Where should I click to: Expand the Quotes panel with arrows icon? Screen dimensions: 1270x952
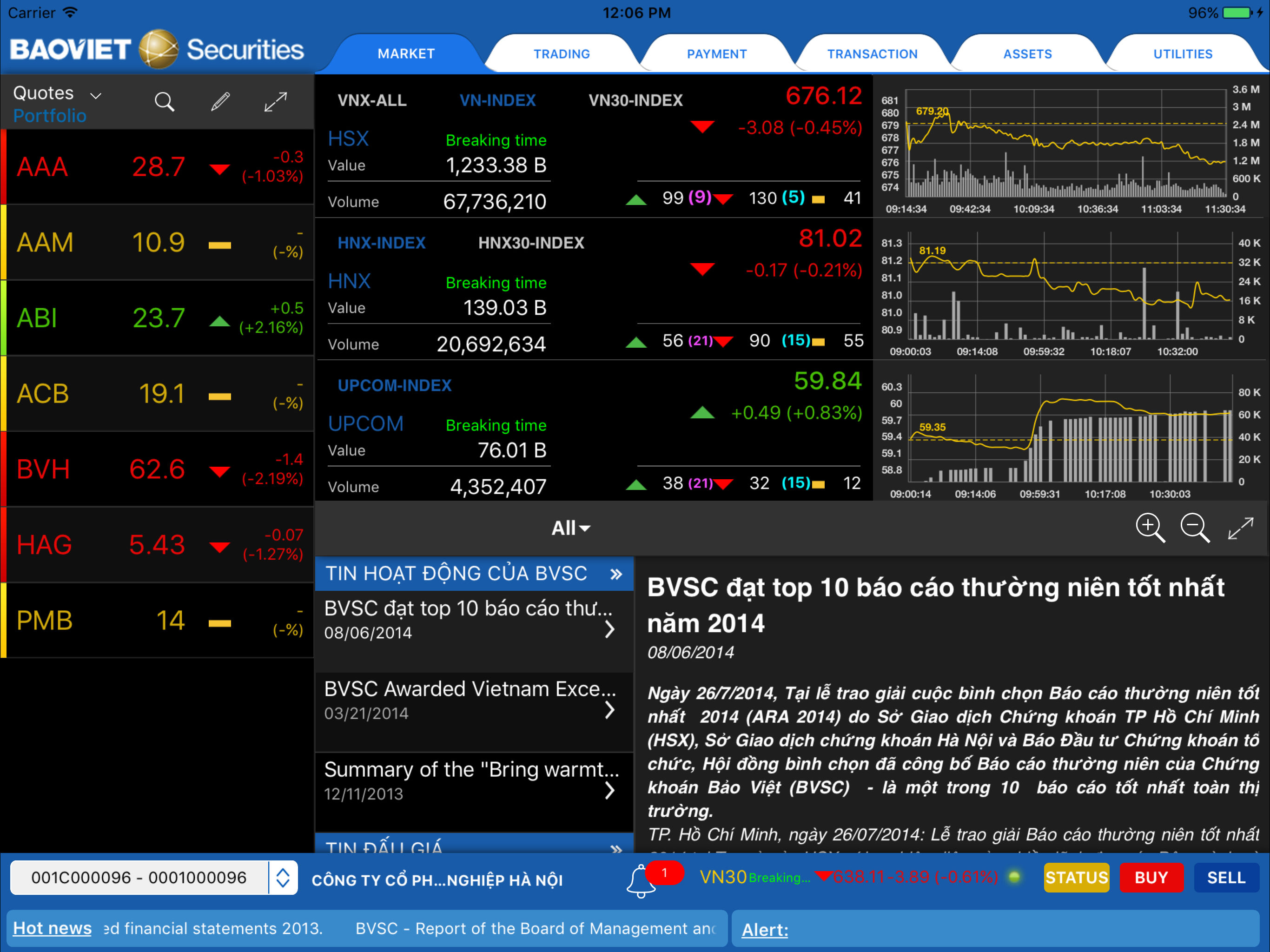pyautogui.click(x=276, y=102)
